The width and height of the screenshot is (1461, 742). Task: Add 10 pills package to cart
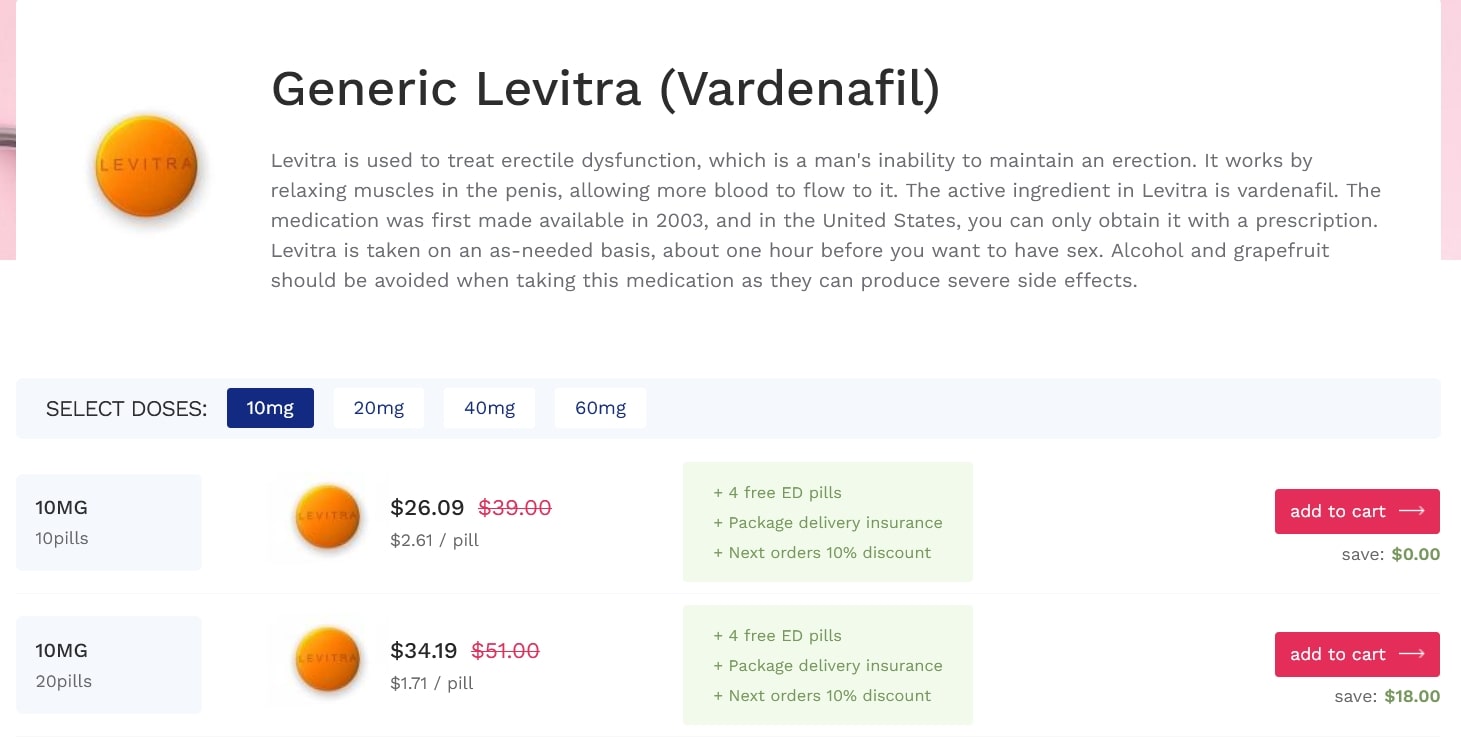click(x=1357, y=511)
